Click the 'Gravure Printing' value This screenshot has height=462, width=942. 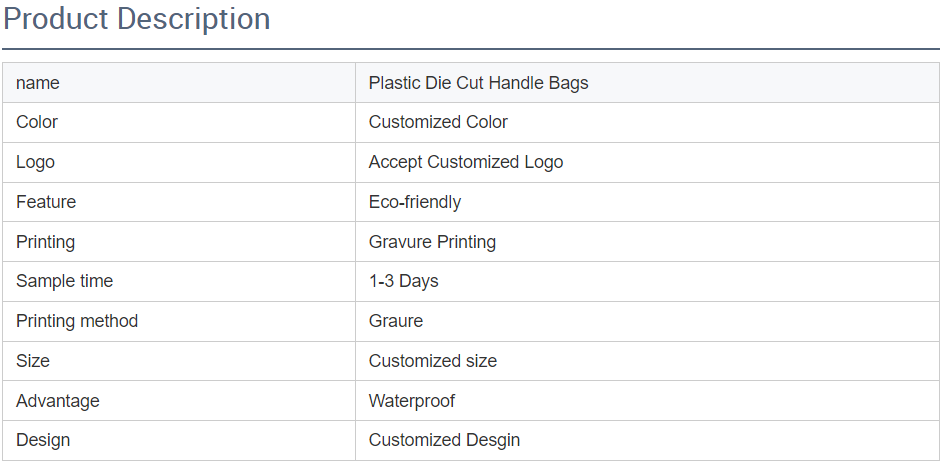[432, 242]
